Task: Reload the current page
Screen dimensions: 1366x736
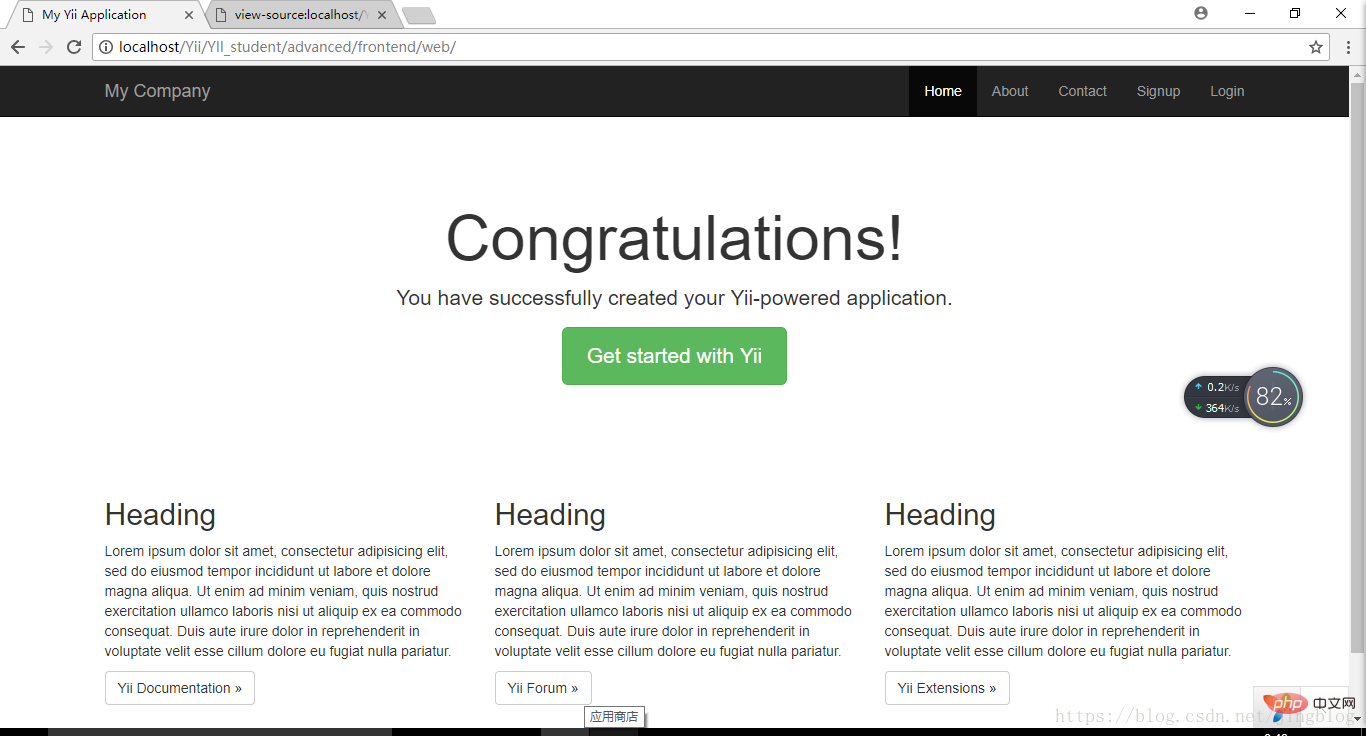Action: (x=74, y=47)
